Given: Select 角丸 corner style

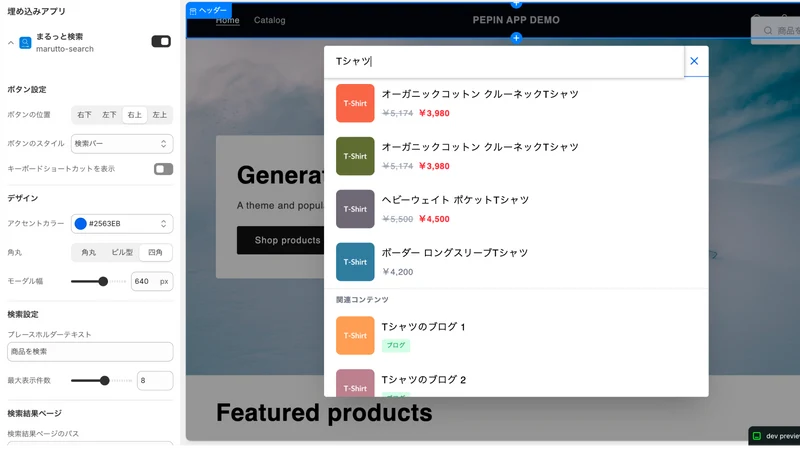Looking at the screenshot, I should tap(89, 253).
